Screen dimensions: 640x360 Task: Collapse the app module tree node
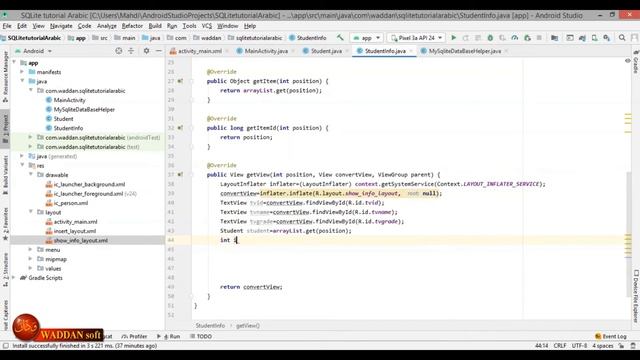click(15, 62)
